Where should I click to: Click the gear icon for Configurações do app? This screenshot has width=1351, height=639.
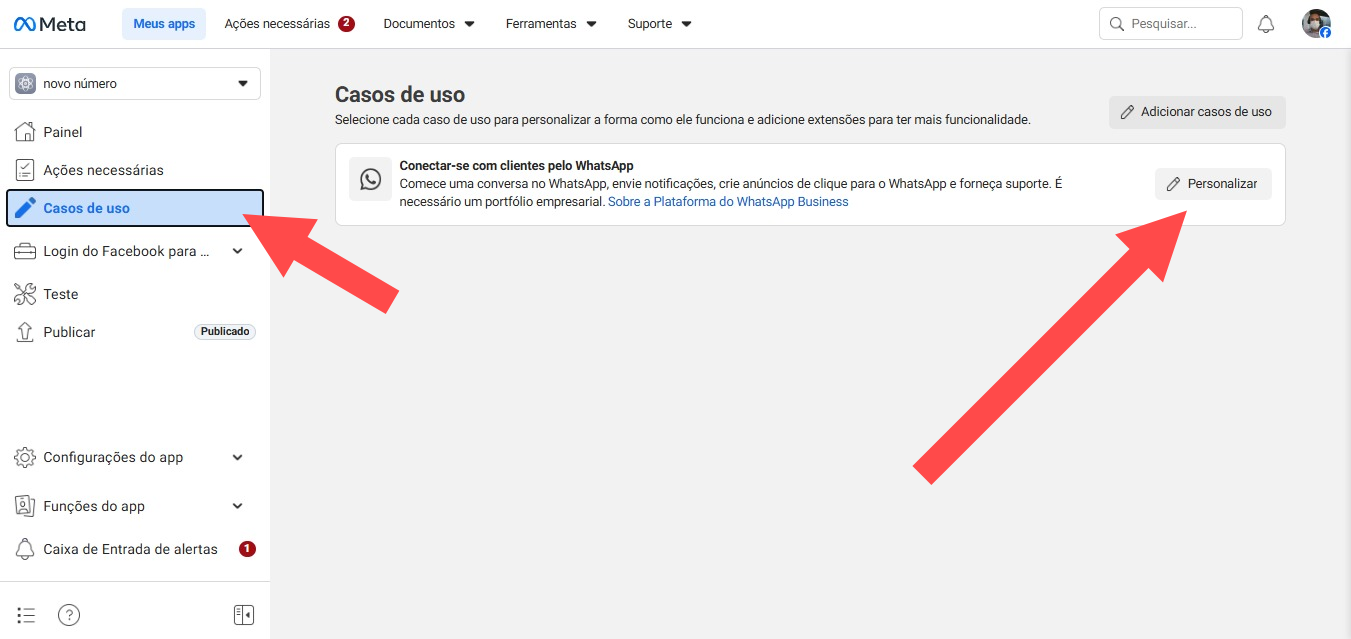pos(25,457)
